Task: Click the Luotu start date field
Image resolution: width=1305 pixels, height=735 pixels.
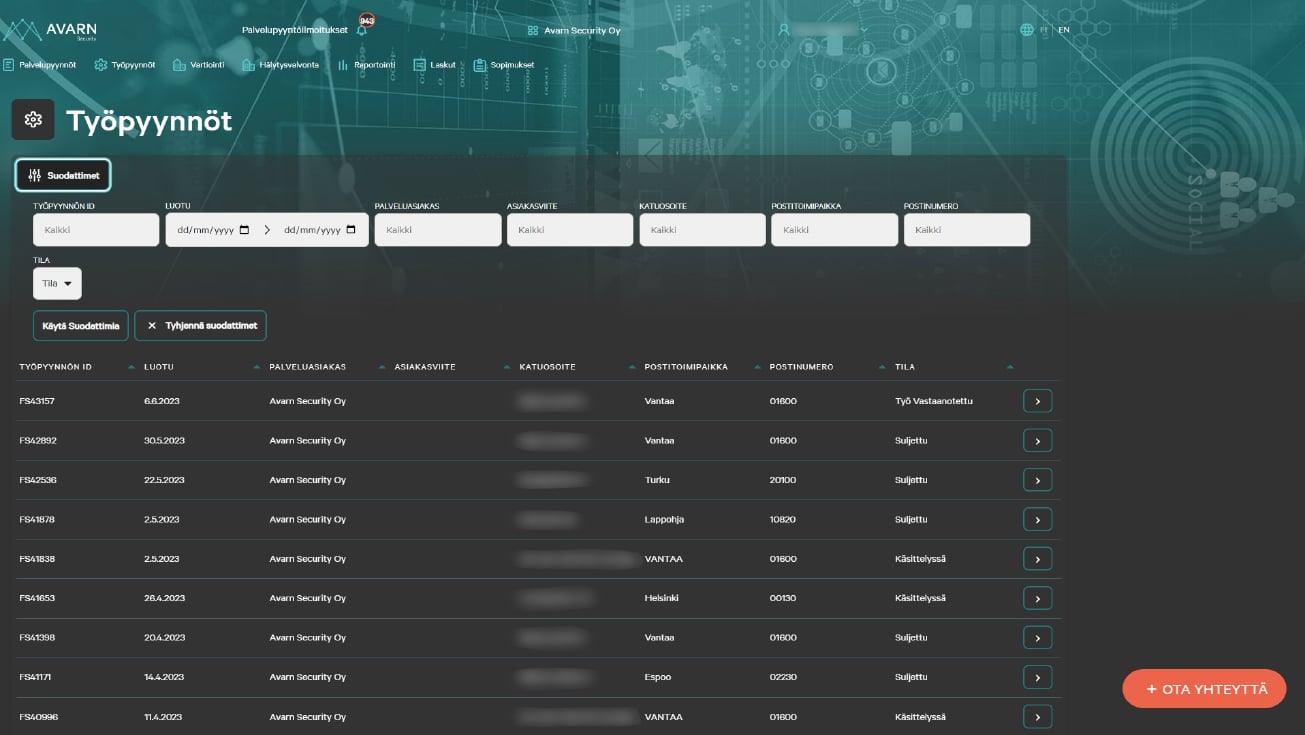Action: [212, 230]
